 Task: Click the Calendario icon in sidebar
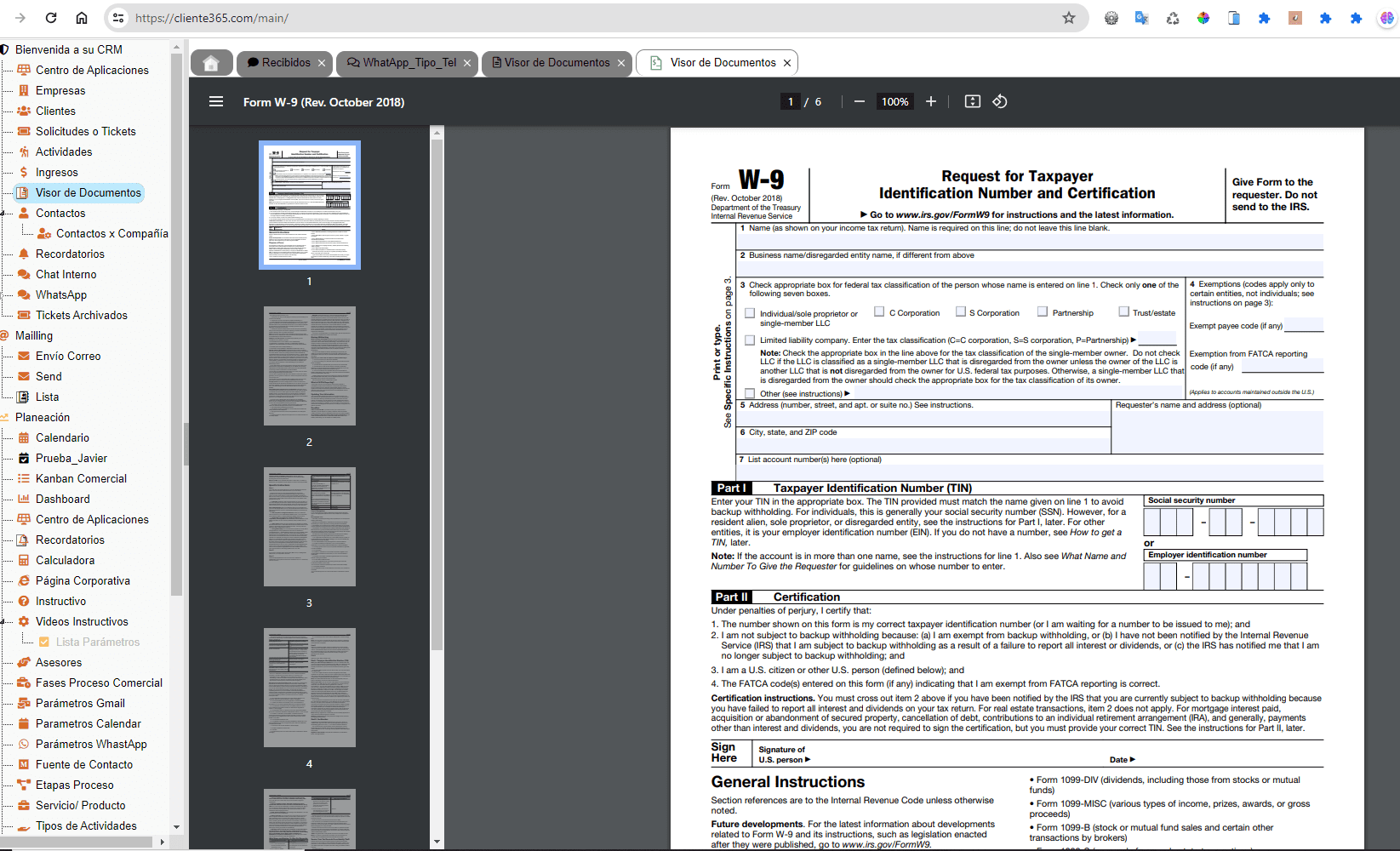pyautogui.click(x=24, y=437)
